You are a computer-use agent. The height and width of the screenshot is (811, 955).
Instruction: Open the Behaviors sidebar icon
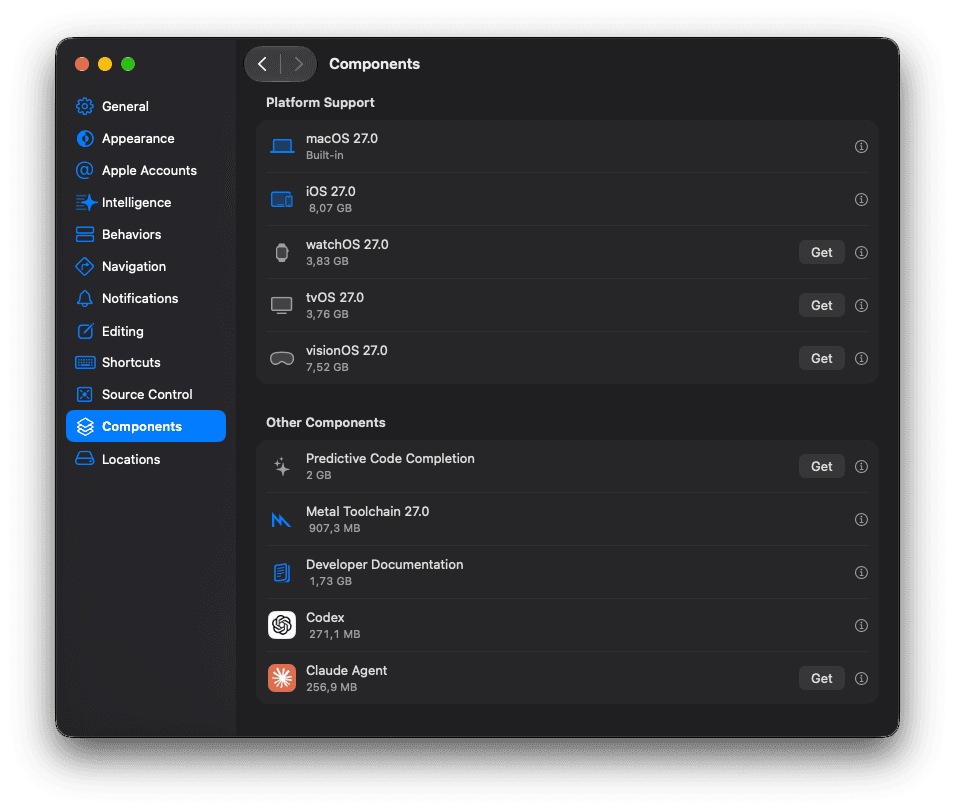tap(85, 234)
